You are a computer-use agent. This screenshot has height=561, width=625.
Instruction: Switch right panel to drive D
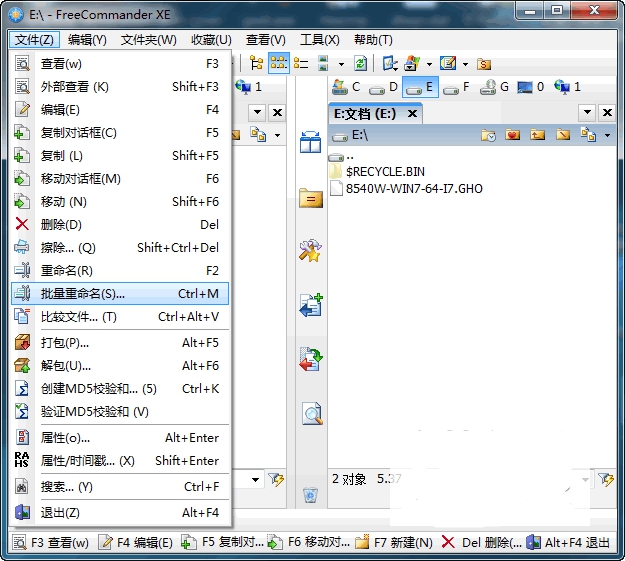pos(383,87)
